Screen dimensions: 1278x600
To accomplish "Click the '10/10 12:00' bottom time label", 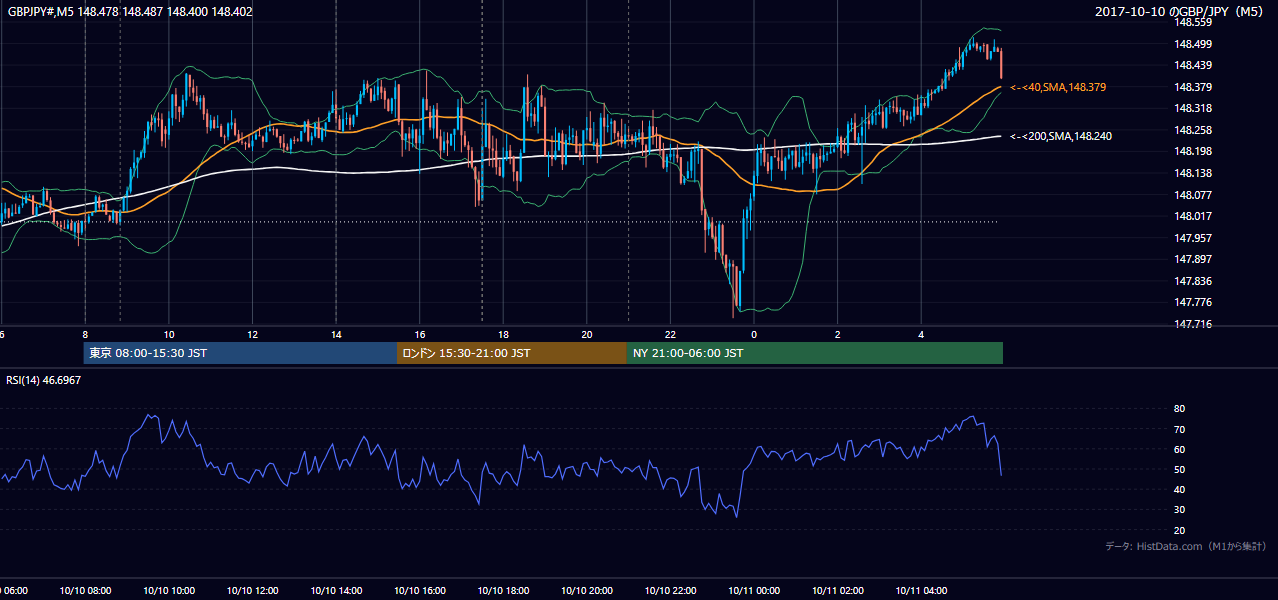I will (x=253, y=591).
